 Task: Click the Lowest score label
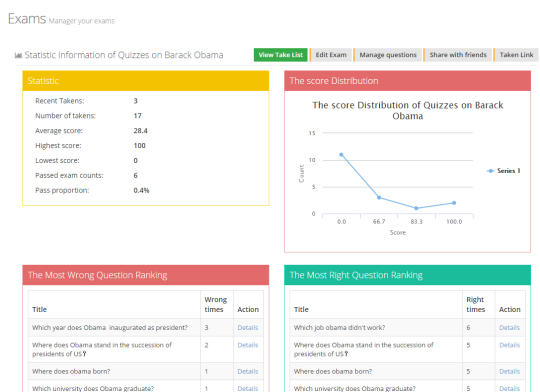57,161
